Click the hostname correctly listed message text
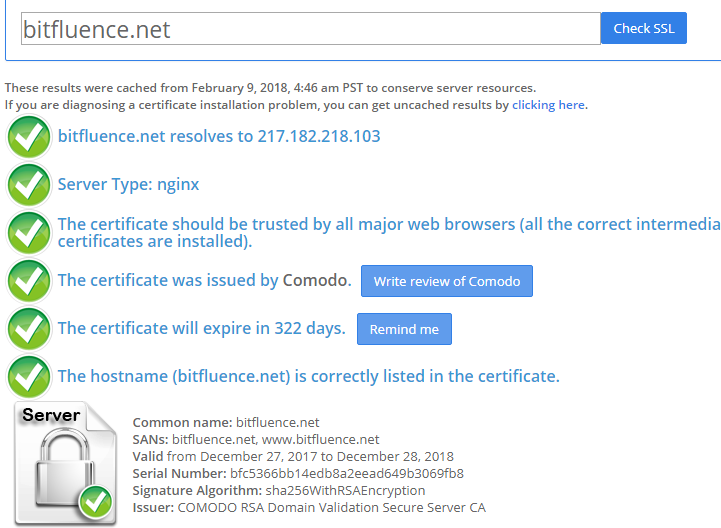 click(308, 377)
